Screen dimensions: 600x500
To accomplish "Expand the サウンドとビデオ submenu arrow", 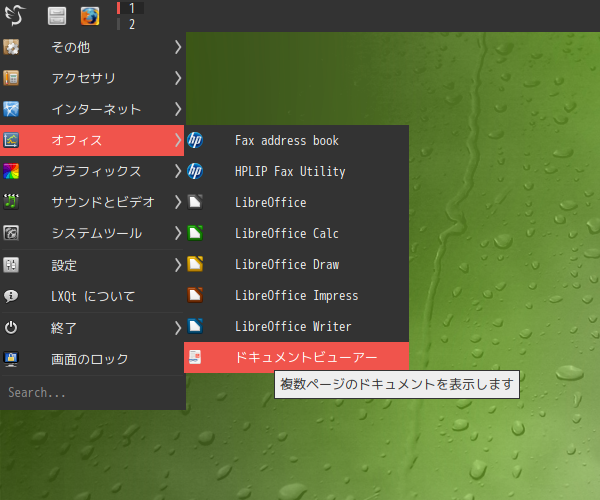I will [178, 202].
